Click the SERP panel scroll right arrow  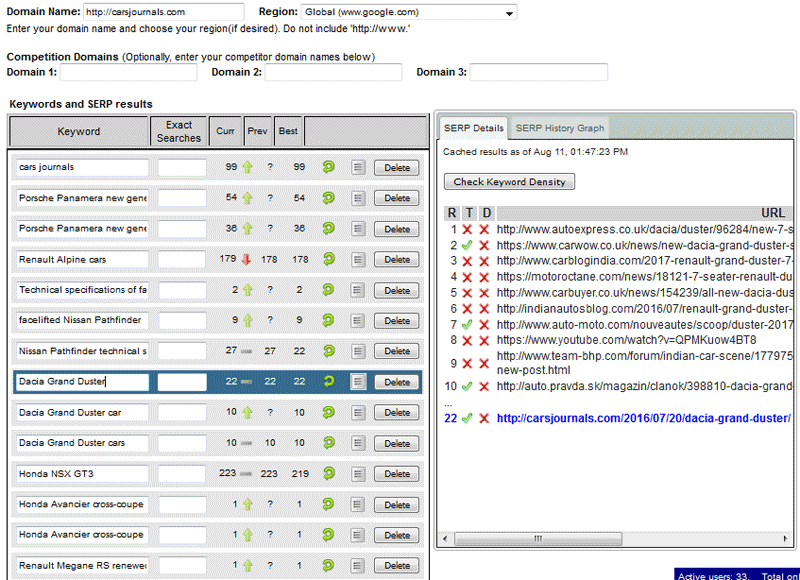(x=785, y=538)
